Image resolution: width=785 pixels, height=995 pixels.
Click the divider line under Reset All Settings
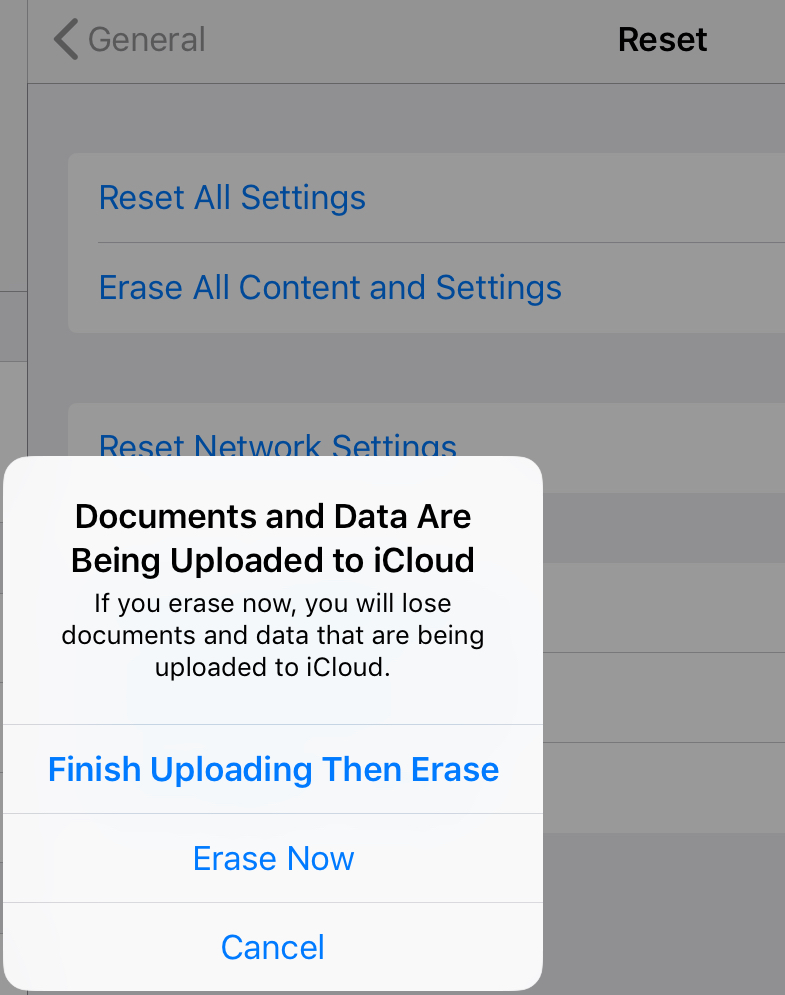442,242
